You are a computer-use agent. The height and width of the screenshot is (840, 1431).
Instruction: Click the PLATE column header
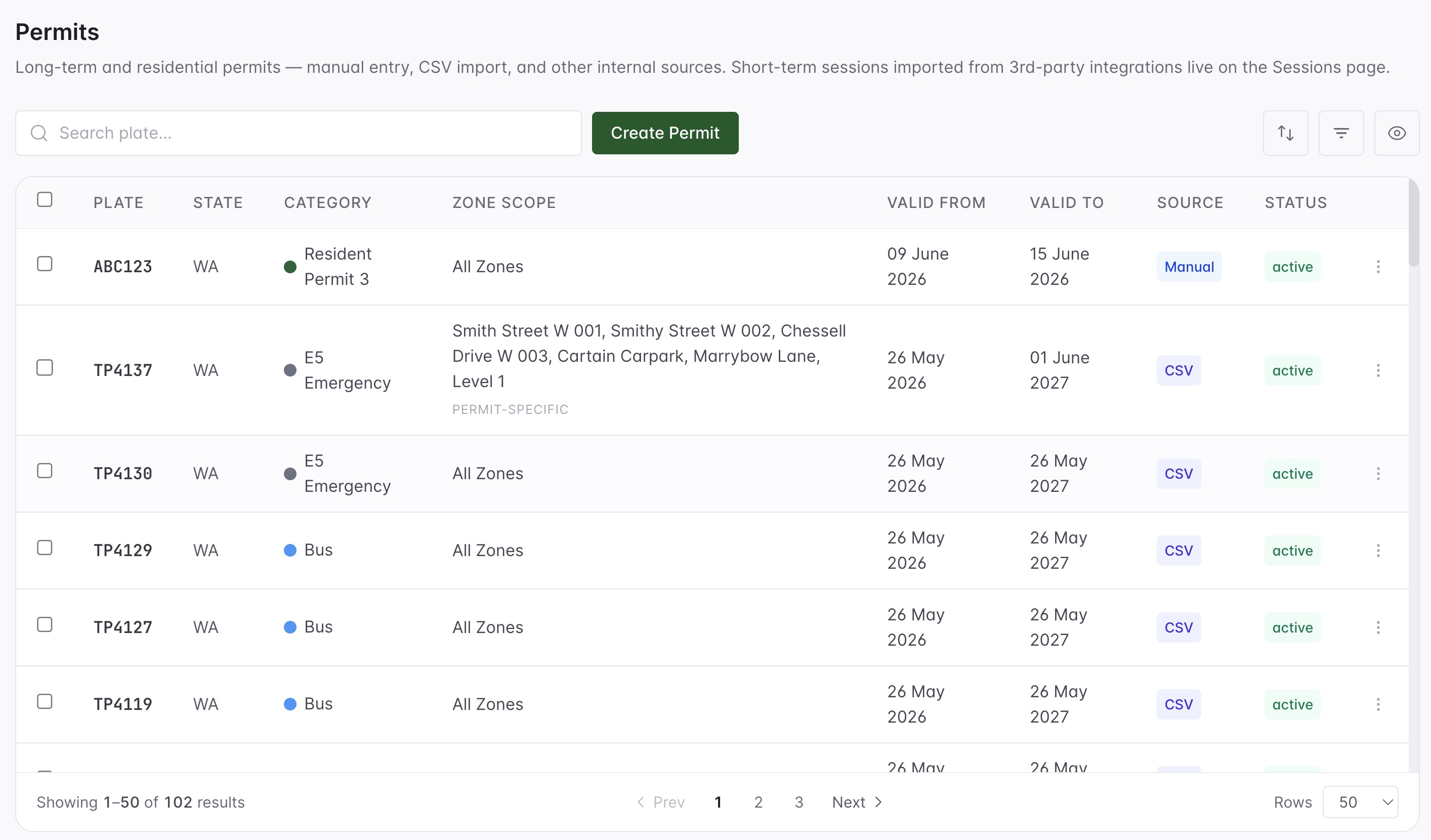118,203
